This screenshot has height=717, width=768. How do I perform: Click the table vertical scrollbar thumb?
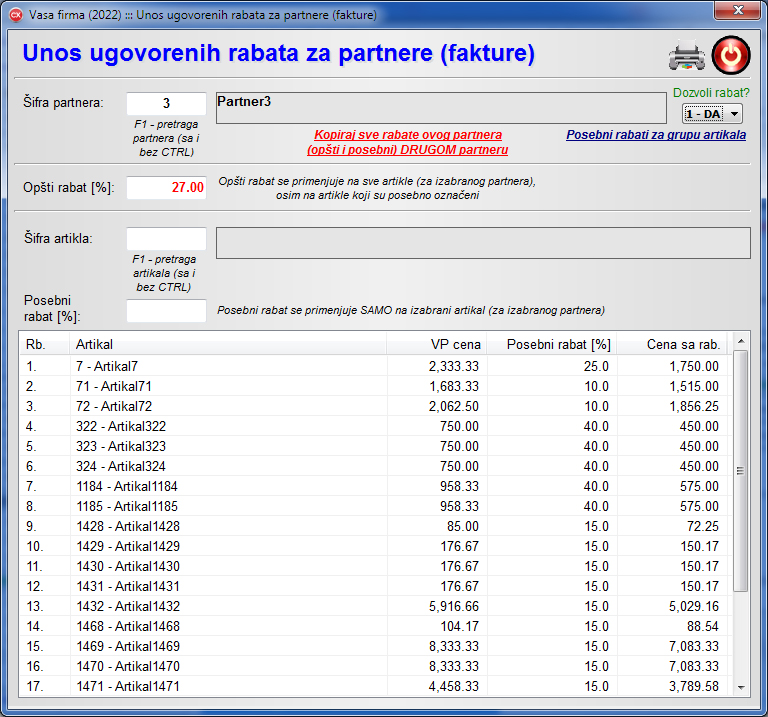click(x=741, y=471)
